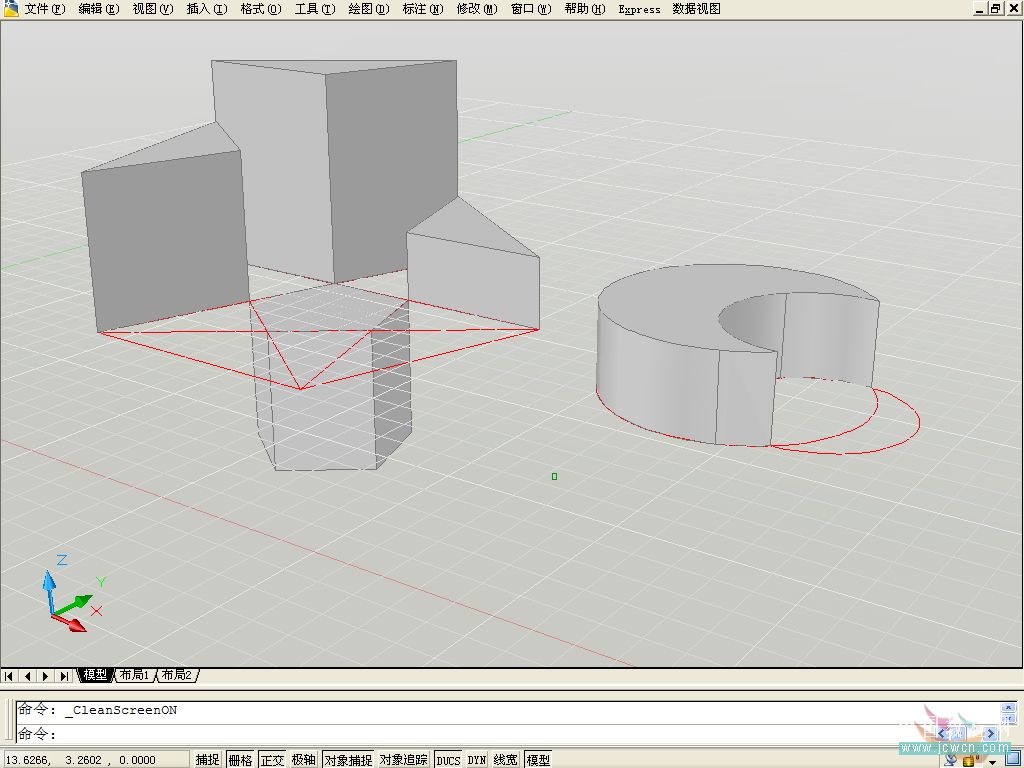Switch to the 布局1 layout tab

point(135,675)
